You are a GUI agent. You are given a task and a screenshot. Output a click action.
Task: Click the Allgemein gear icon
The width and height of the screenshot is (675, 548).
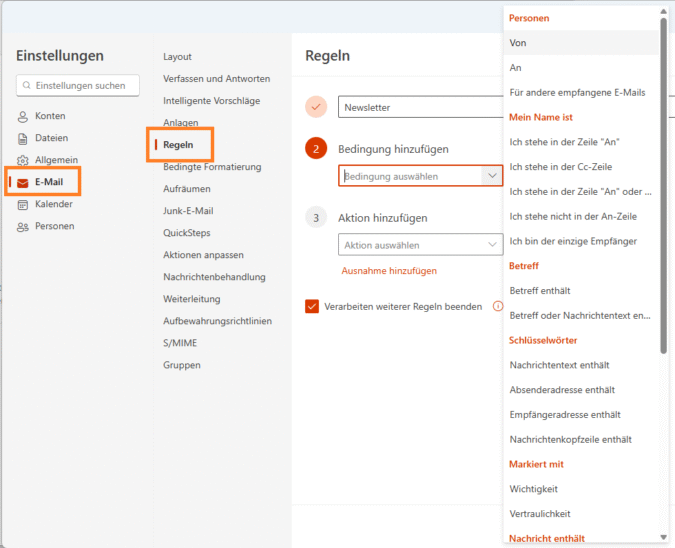[23, 160]
